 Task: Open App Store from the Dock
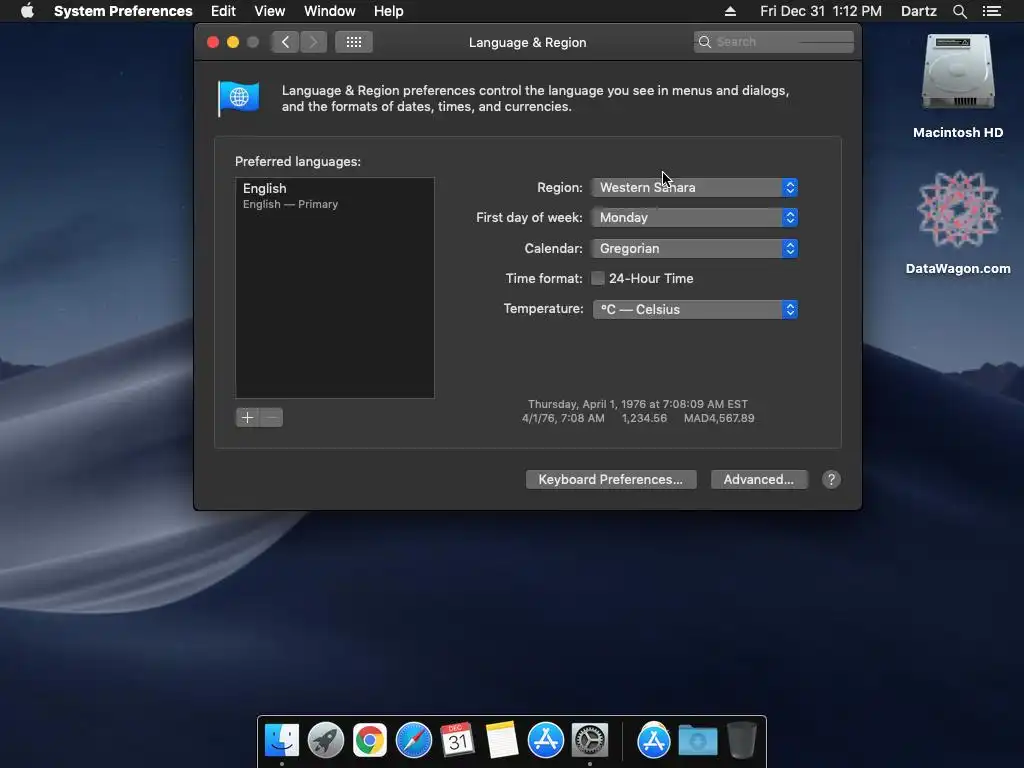click(546, 740)
